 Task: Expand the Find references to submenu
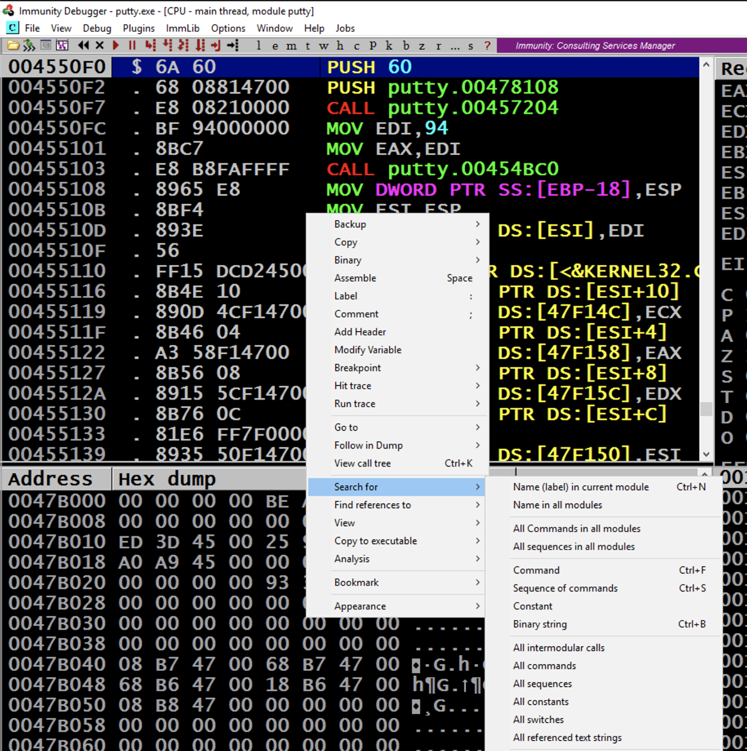click(x=397, y=505)
